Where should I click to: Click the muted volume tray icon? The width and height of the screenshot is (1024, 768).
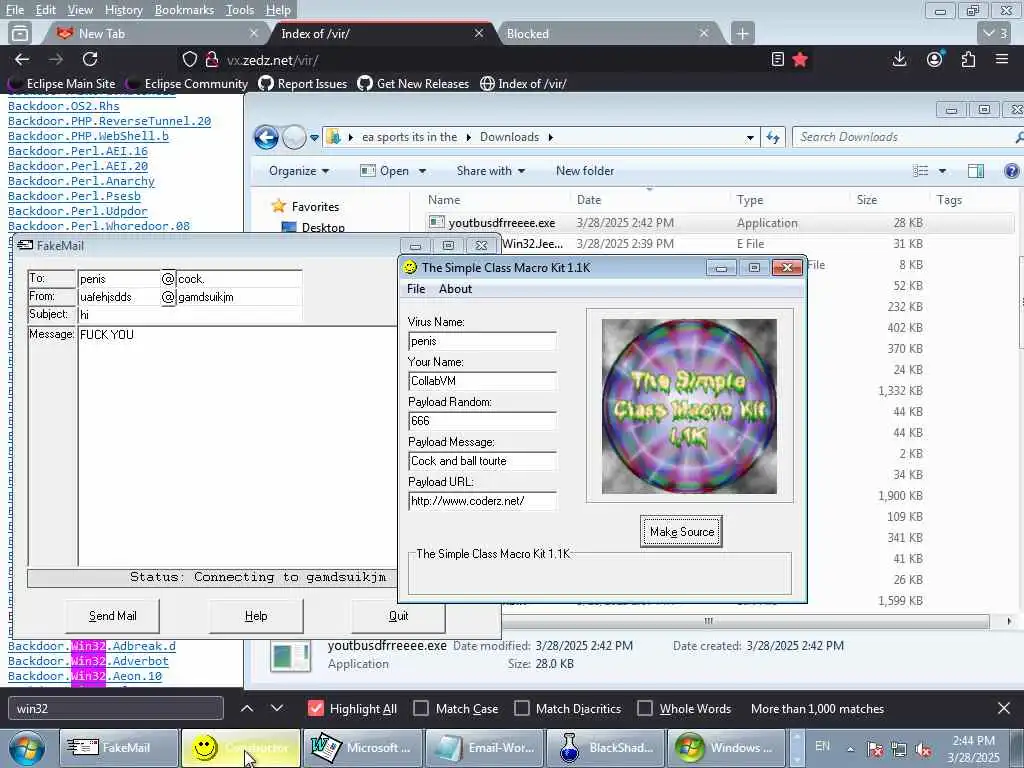[x=923, y=750]
